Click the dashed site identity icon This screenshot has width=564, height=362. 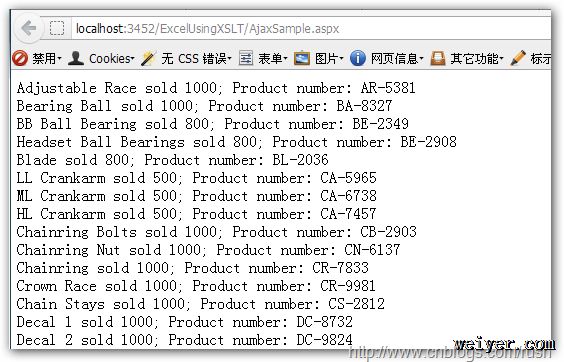coord(57,28)
